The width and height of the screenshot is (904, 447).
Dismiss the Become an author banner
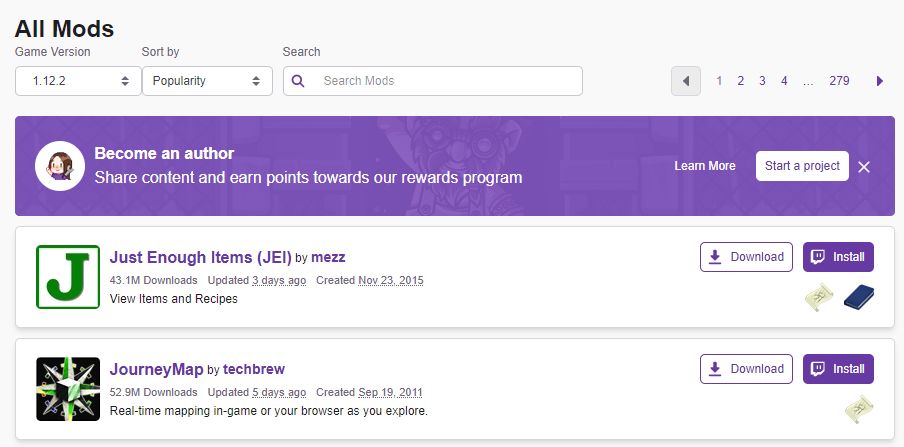click(x=864, y=167)
